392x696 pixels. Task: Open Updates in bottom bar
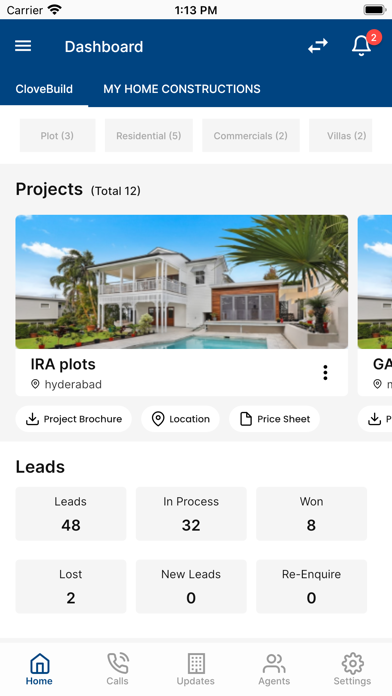click(x=196, y=669)
